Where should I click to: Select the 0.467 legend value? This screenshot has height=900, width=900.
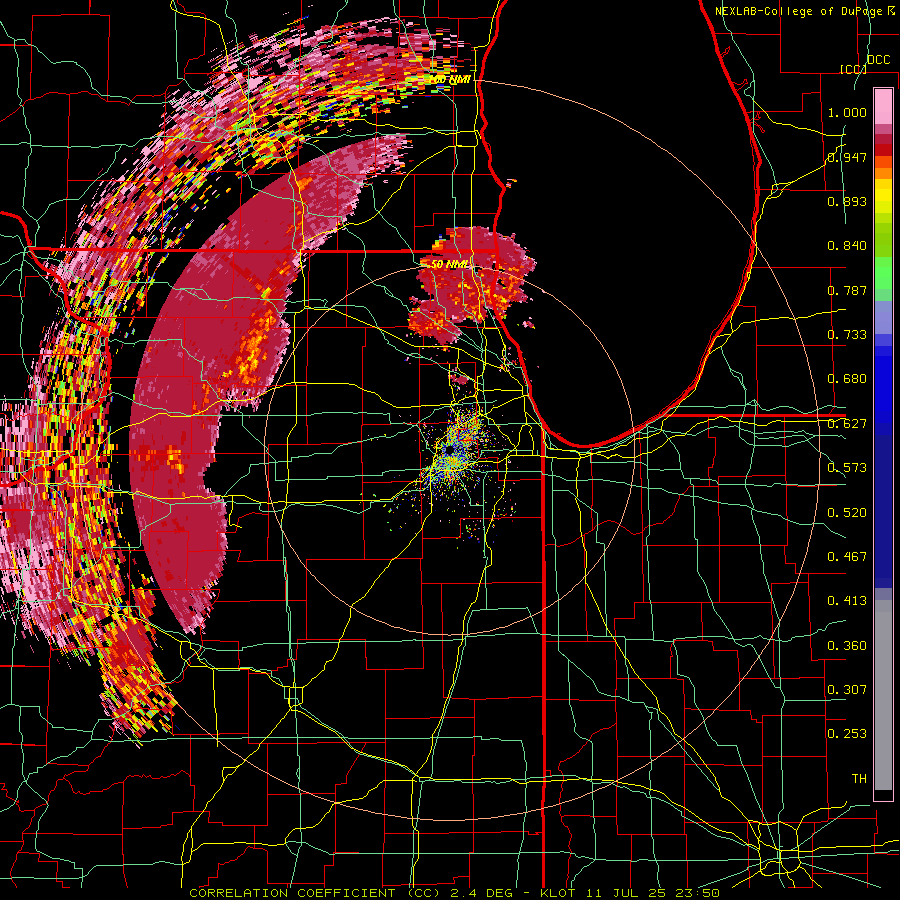(x=847, y=556)
